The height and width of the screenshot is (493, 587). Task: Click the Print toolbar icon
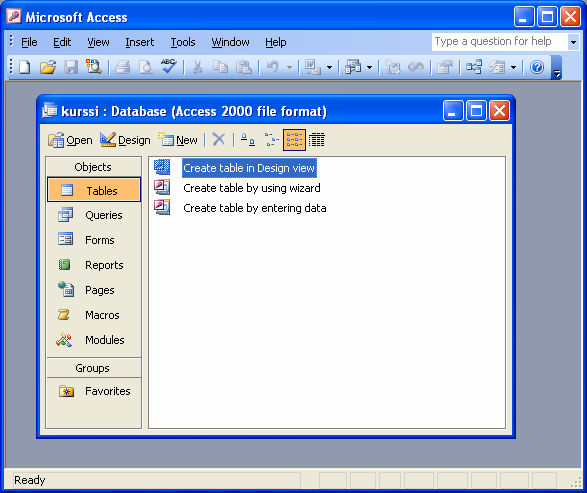click(122, 67)
